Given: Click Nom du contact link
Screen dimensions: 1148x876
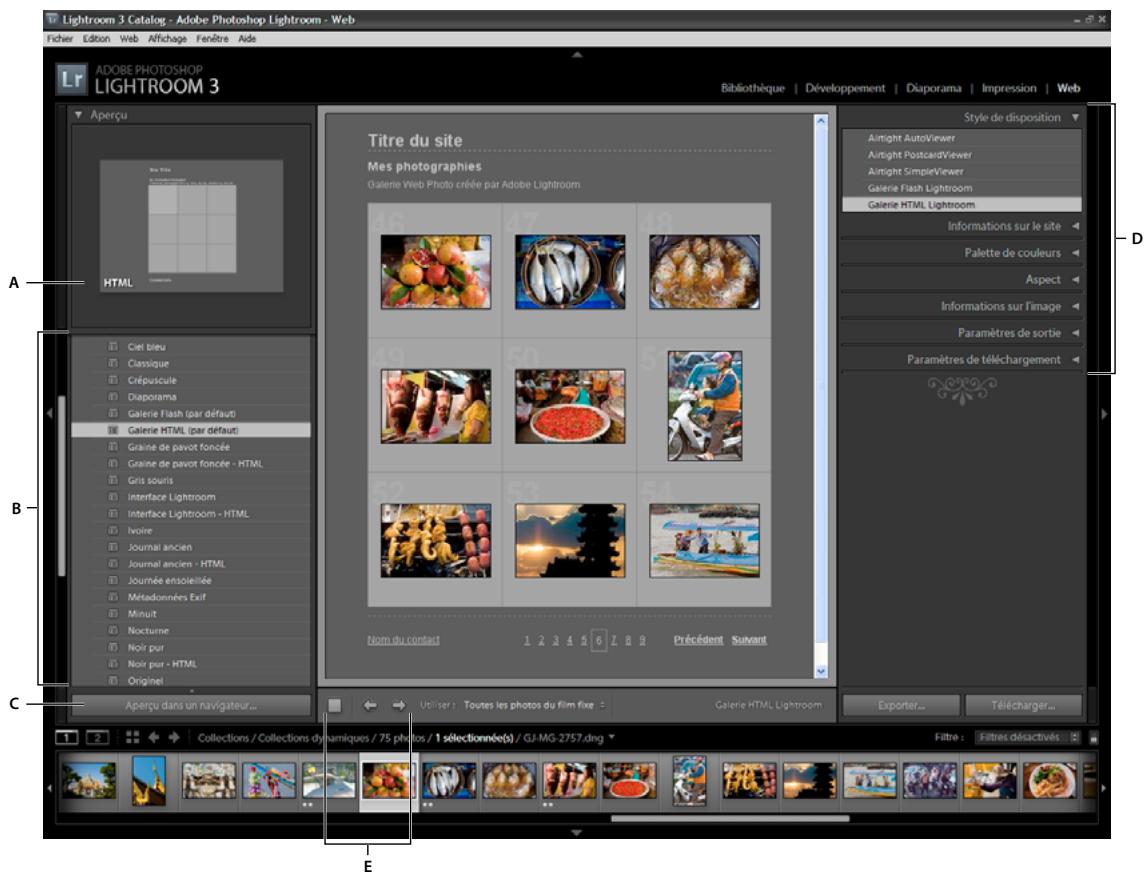Looking at the screenshot, I should coord(403,639).
